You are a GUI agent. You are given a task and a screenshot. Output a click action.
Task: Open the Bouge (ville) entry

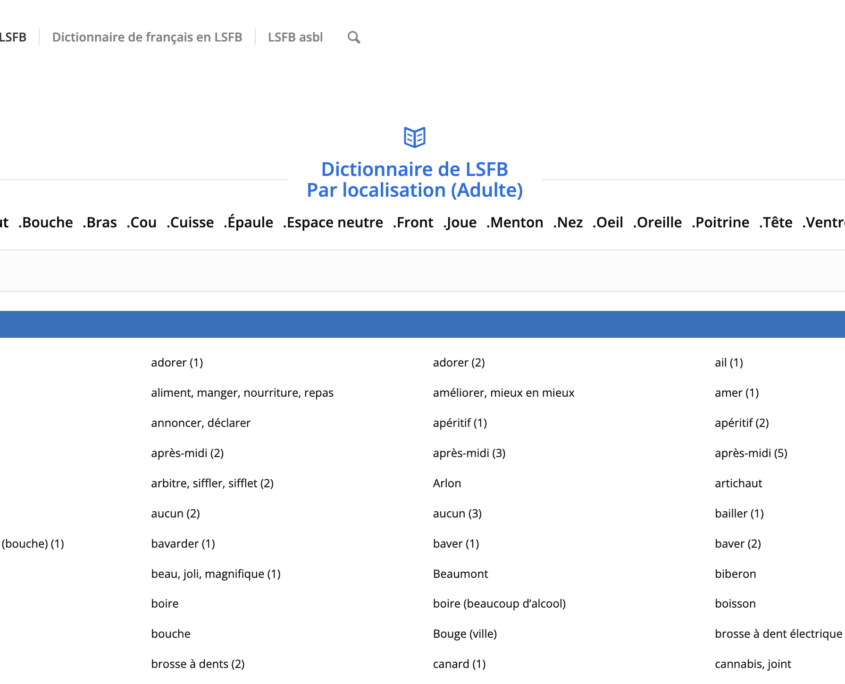pyautogui.click(x=465, y=634)
